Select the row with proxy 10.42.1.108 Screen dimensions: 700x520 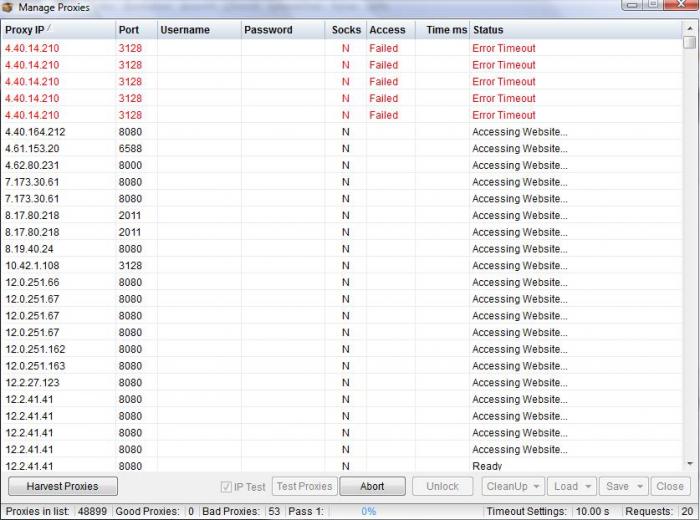point(342,266)
